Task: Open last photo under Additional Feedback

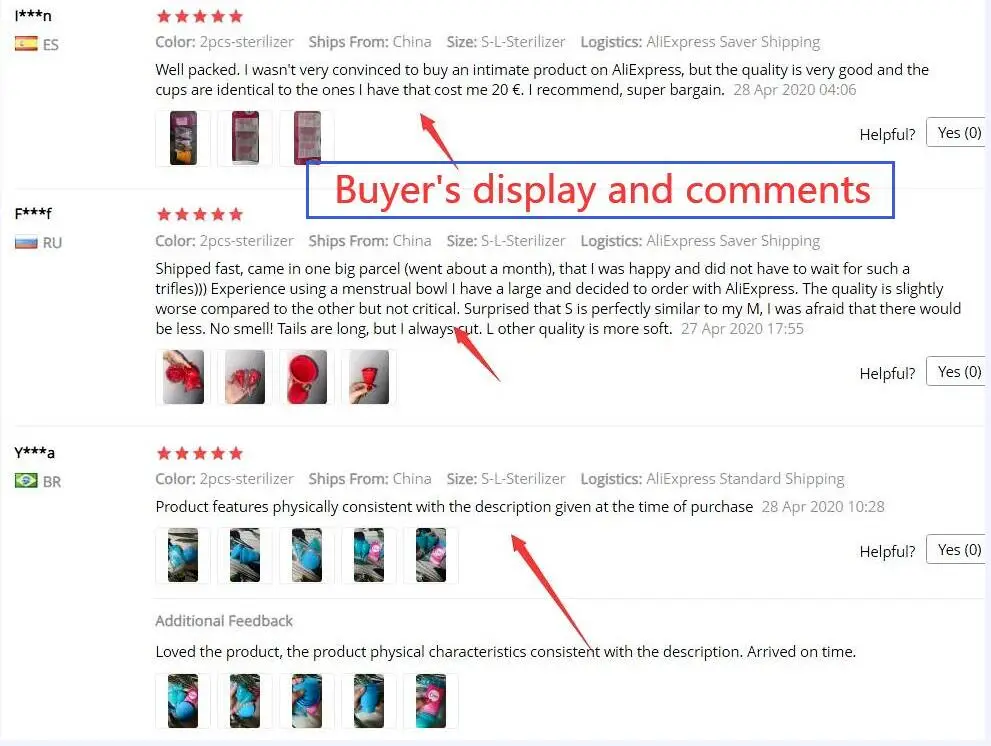Action: (431, 700)
